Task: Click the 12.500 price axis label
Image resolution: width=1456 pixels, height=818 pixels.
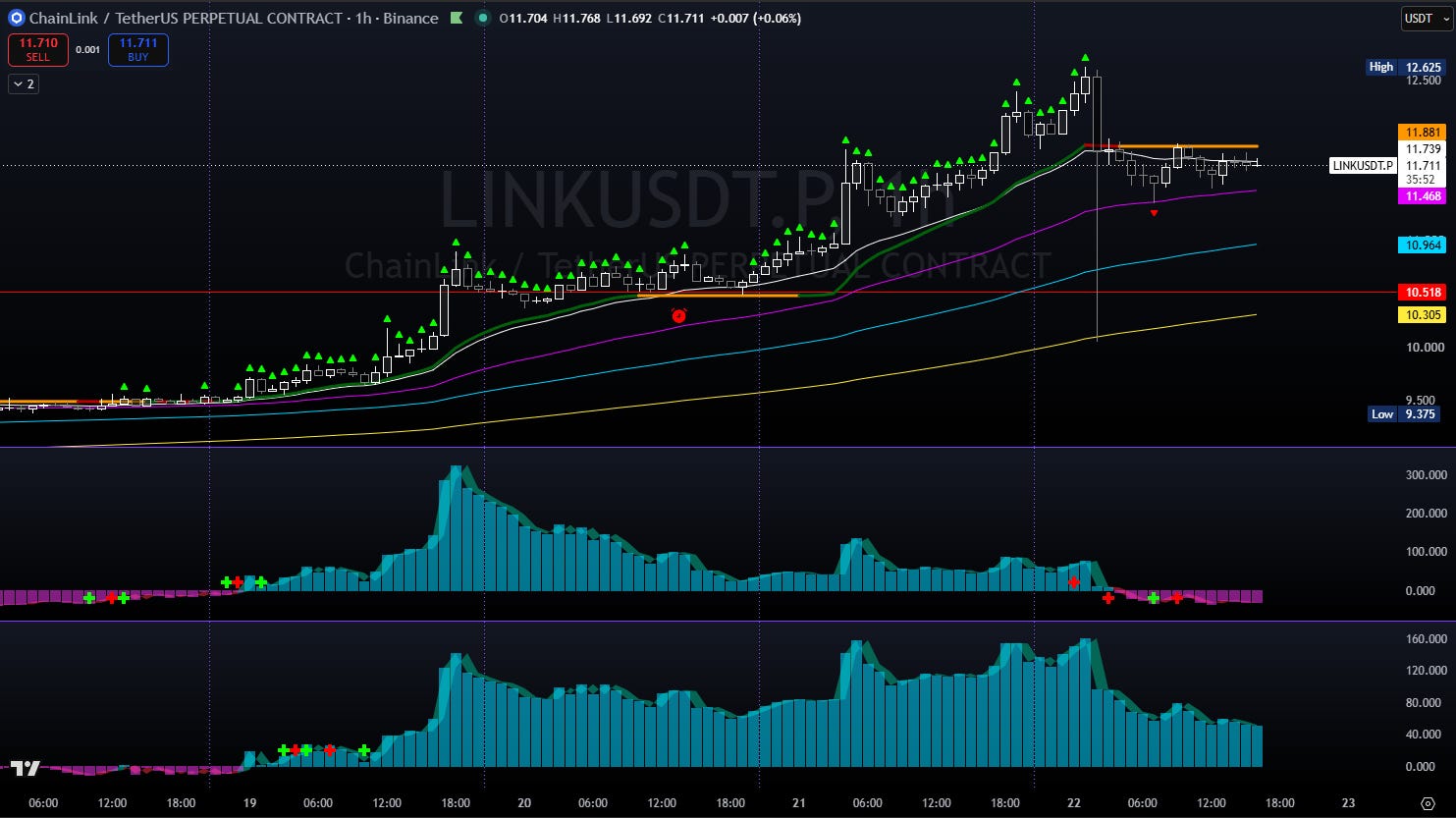Action: click(x=1424, y=81)
